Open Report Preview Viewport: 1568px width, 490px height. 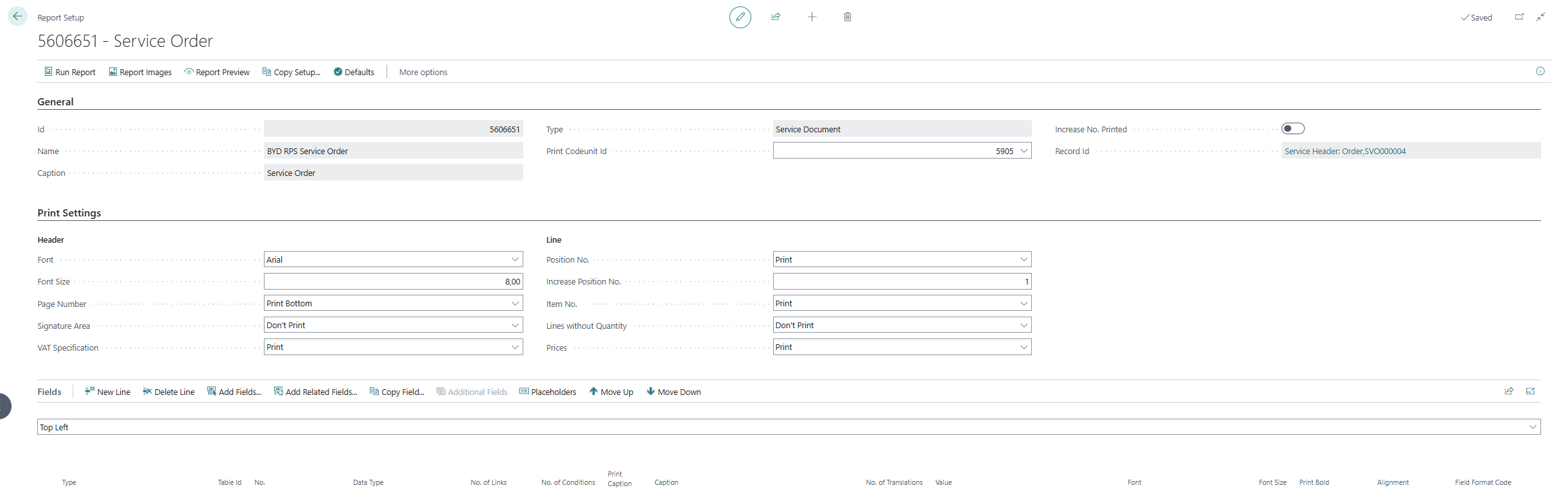(217, 72)
